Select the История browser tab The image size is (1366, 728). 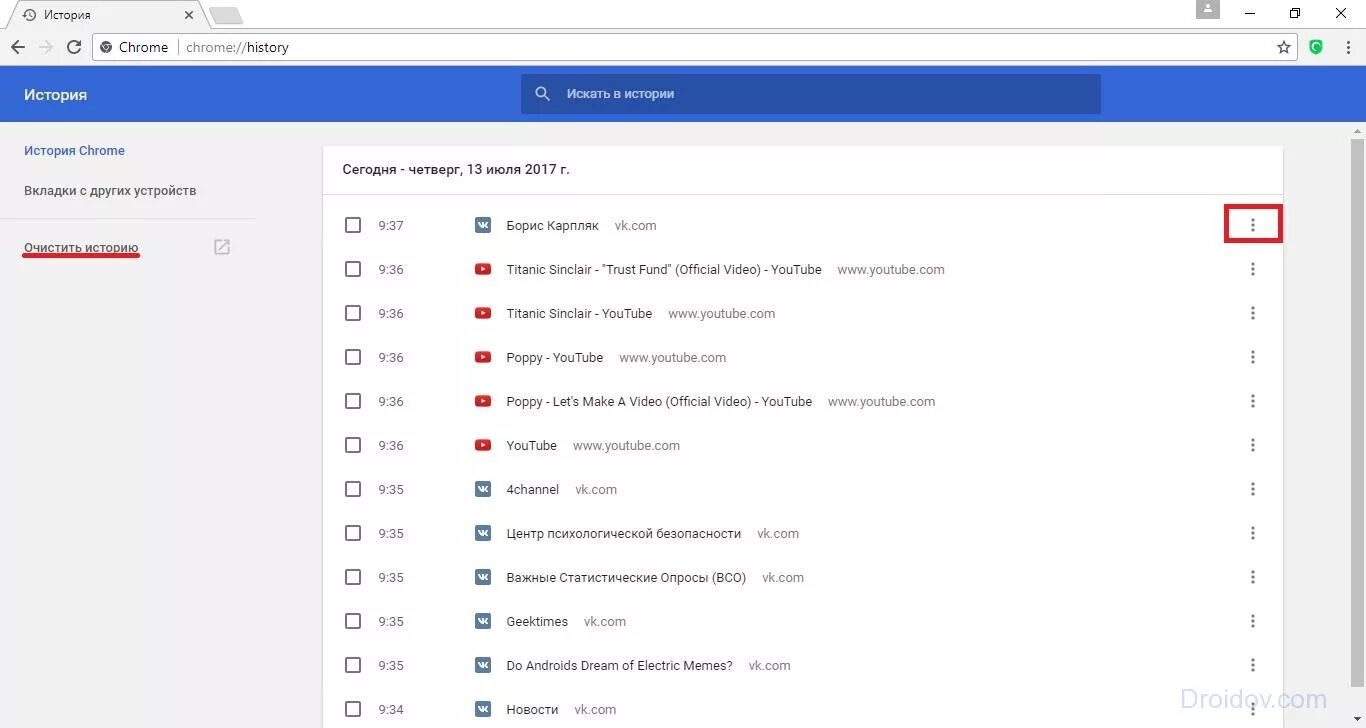coord(105,15)
